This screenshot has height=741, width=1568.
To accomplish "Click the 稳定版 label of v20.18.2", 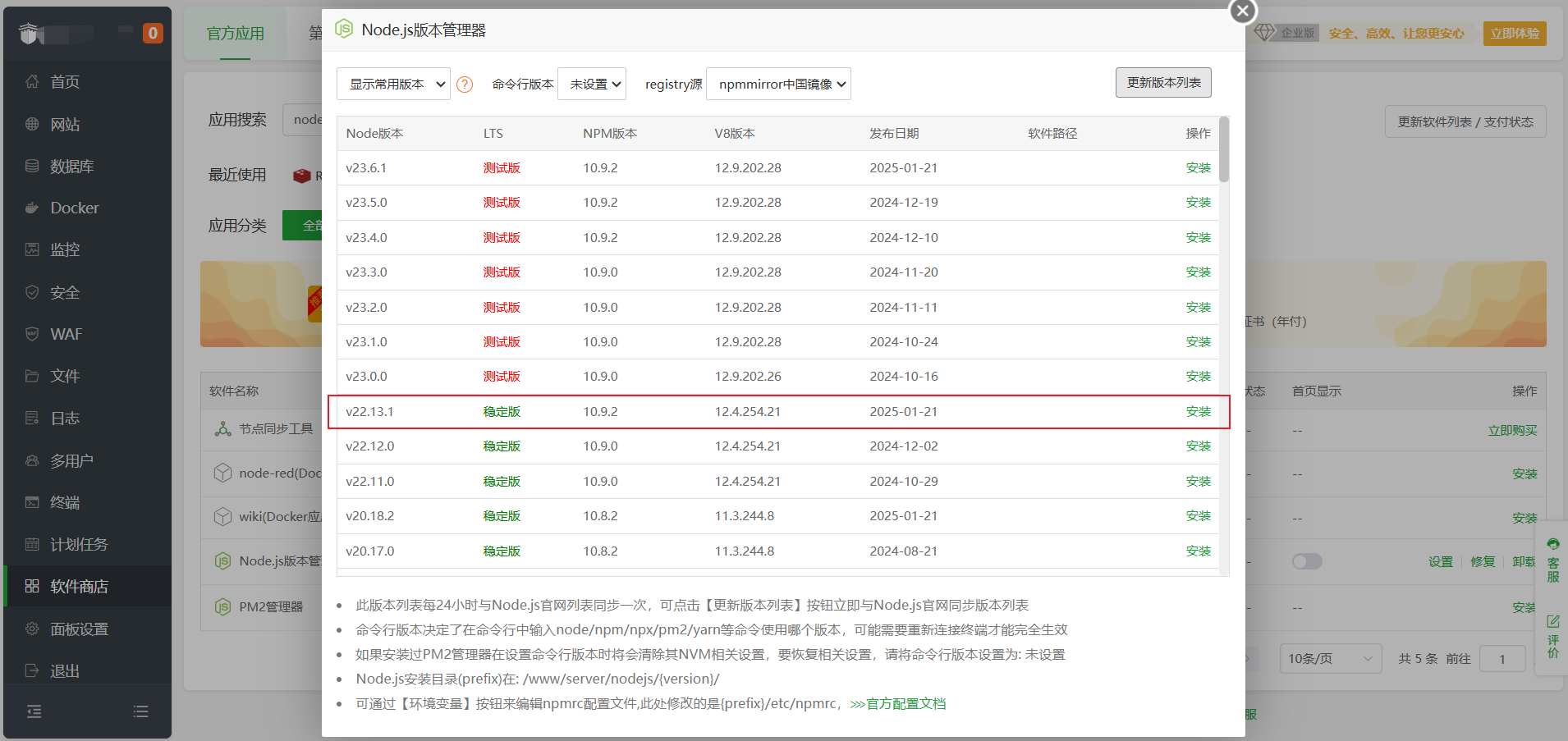I will [x=502, y=515].
